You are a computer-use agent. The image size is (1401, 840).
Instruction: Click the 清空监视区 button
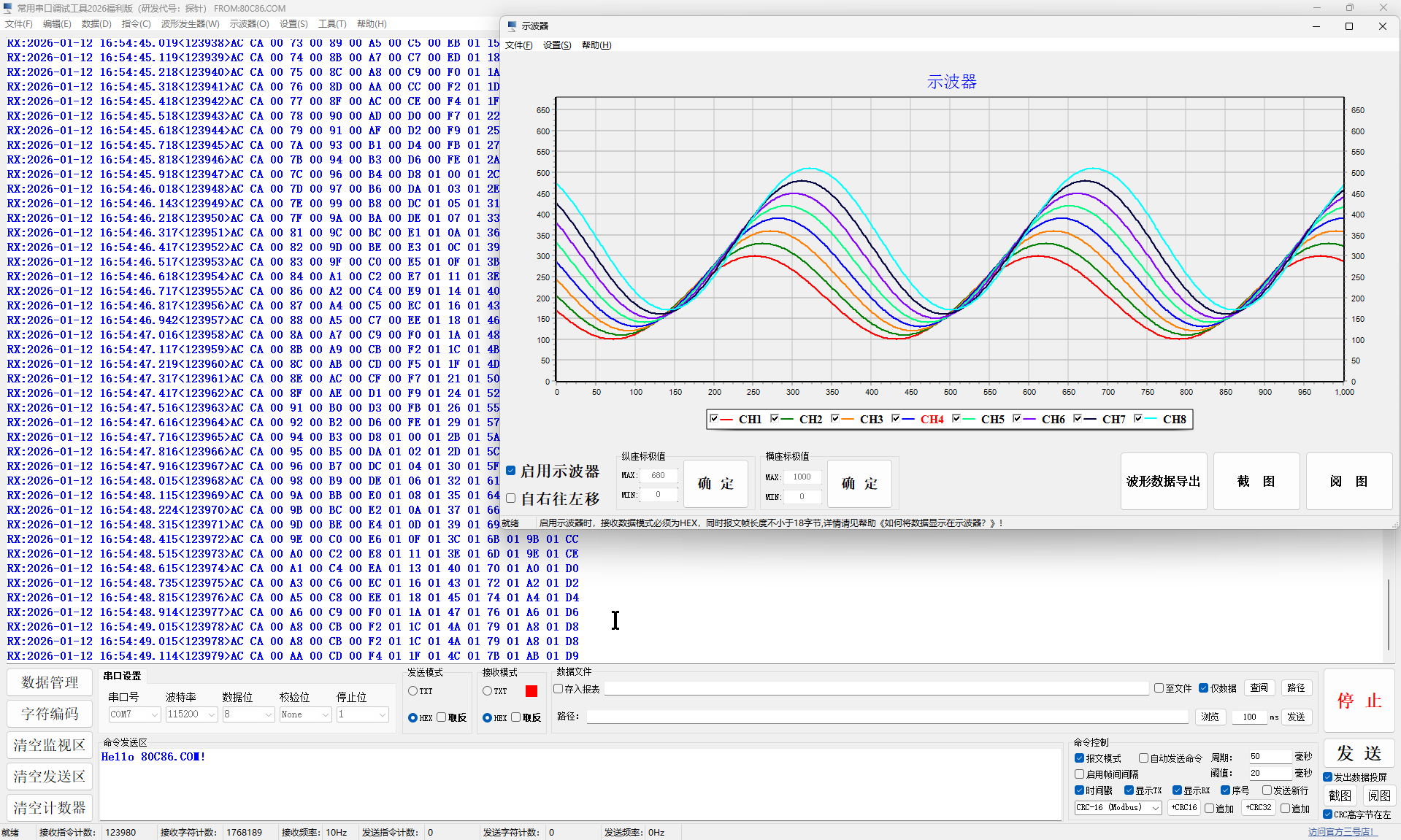coord(50,745)
